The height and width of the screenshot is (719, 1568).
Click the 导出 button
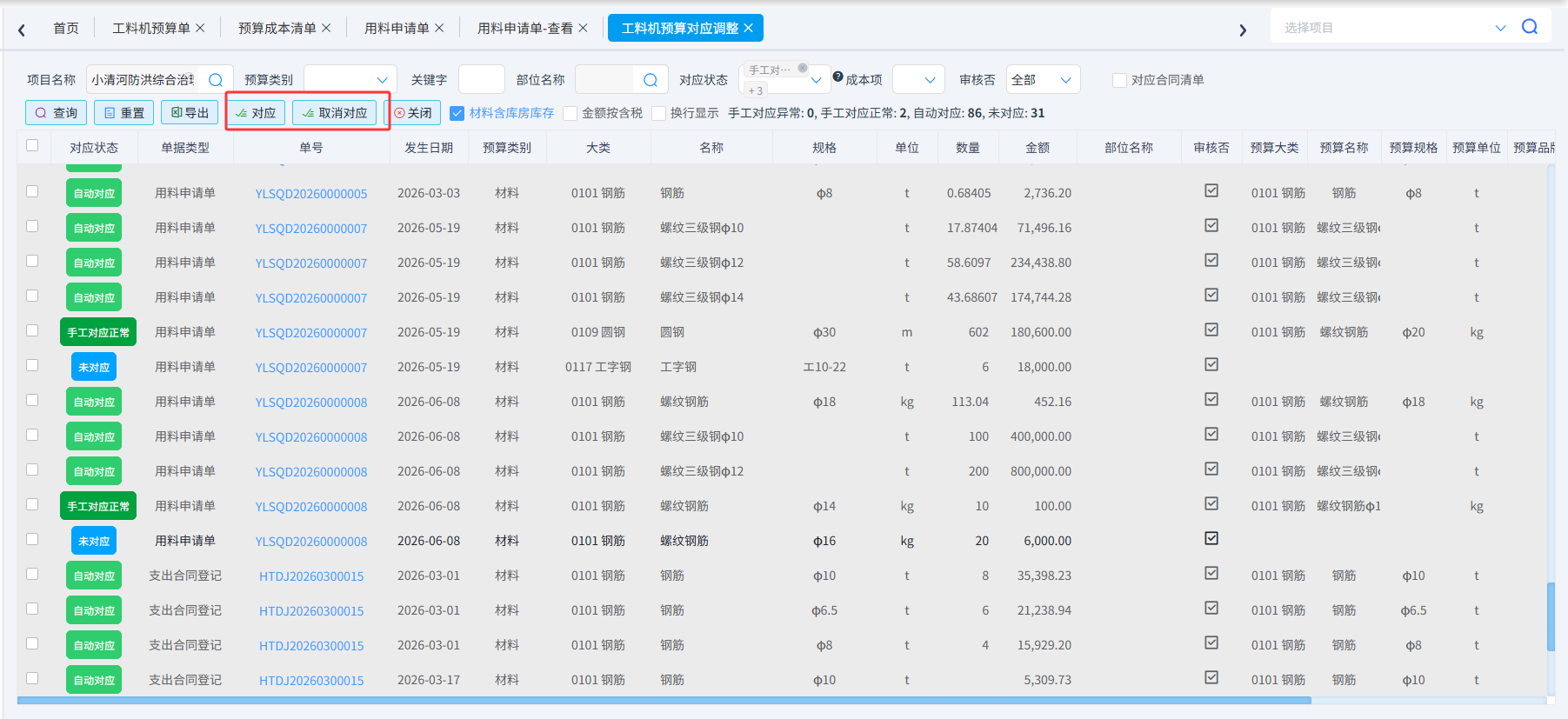[190, 113]
